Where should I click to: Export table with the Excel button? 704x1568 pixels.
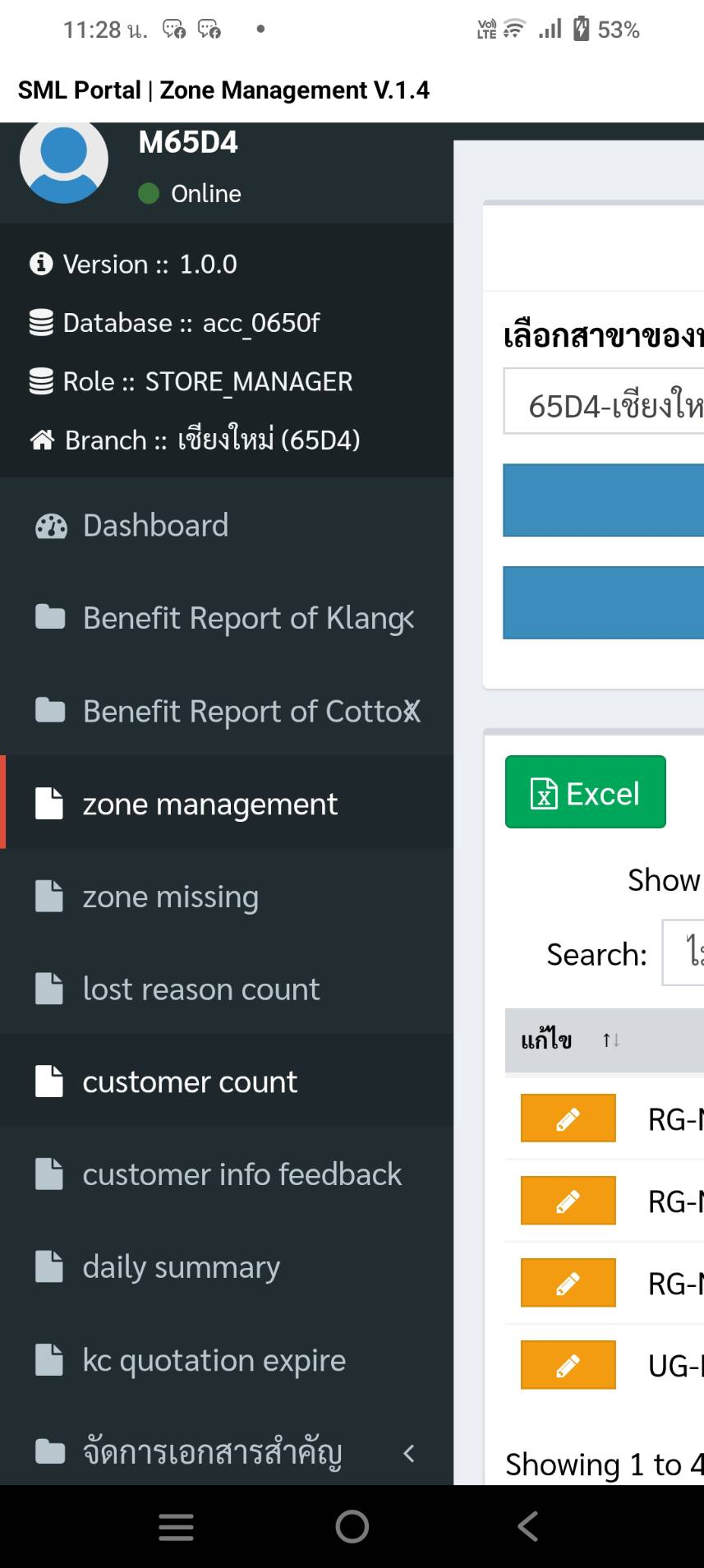tap(585, 792)
